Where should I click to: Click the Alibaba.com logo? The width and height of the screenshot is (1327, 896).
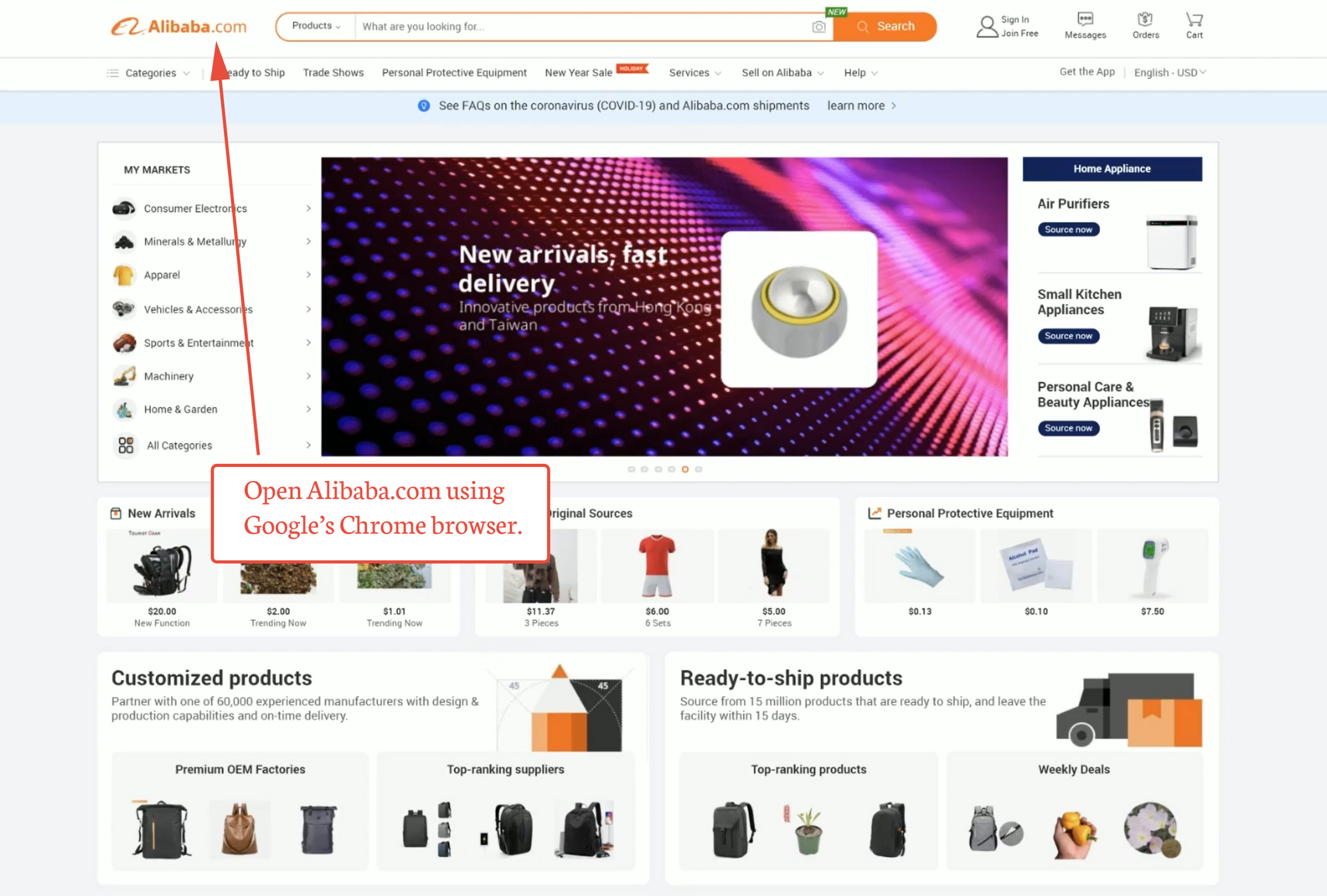click(179, 26)
